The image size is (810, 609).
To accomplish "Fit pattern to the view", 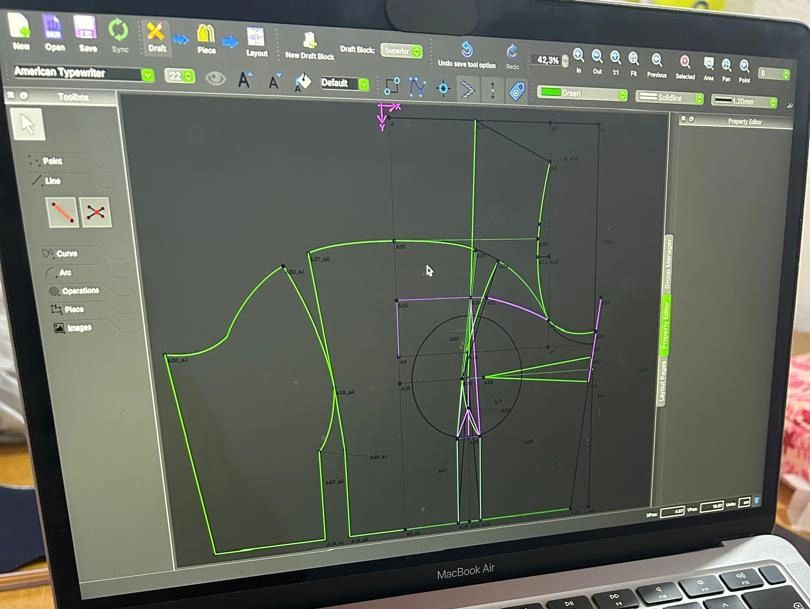I will point(634,65).
